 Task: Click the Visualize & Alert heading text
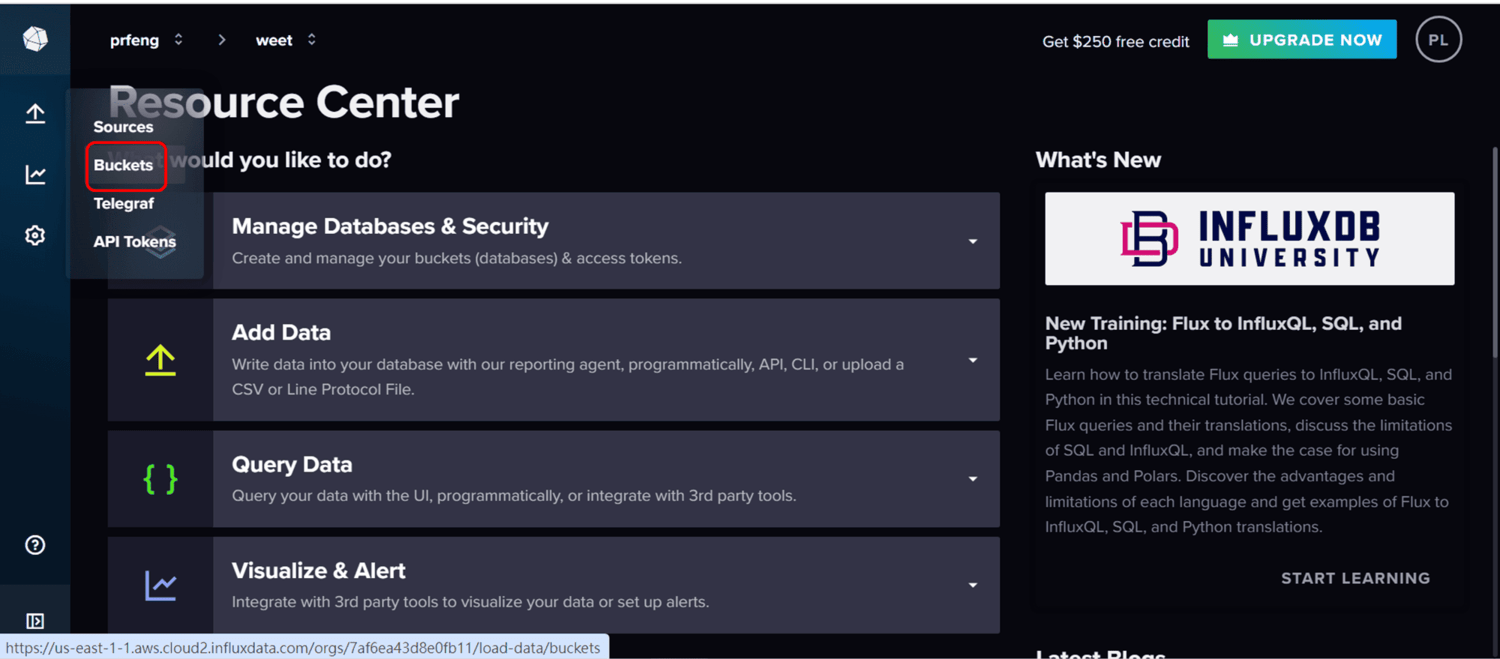318,571
